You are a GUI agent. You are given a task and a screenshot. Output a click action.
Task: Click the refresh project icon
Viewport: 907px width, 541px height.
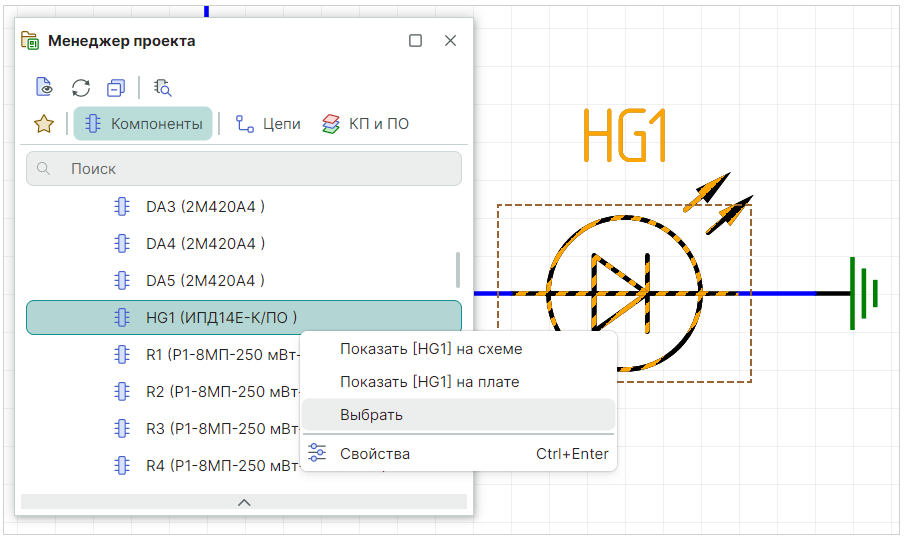point(81,87)
